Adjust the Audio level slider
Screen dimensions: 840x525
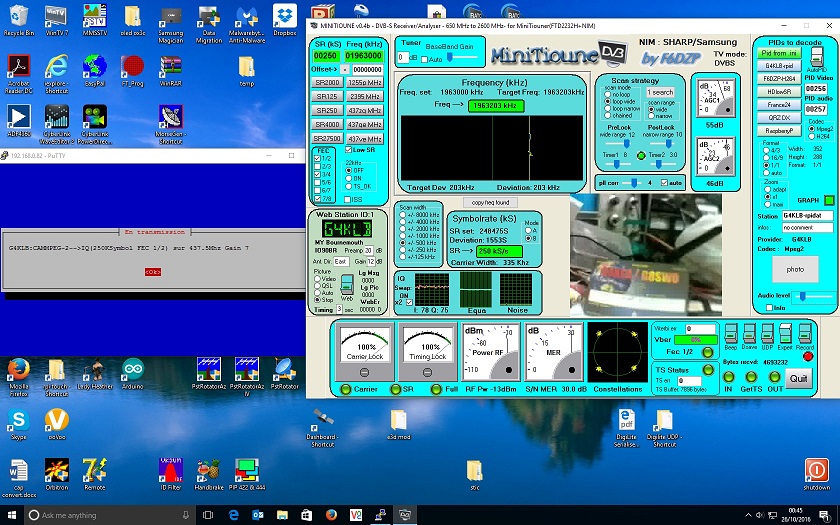coord(814,296)
